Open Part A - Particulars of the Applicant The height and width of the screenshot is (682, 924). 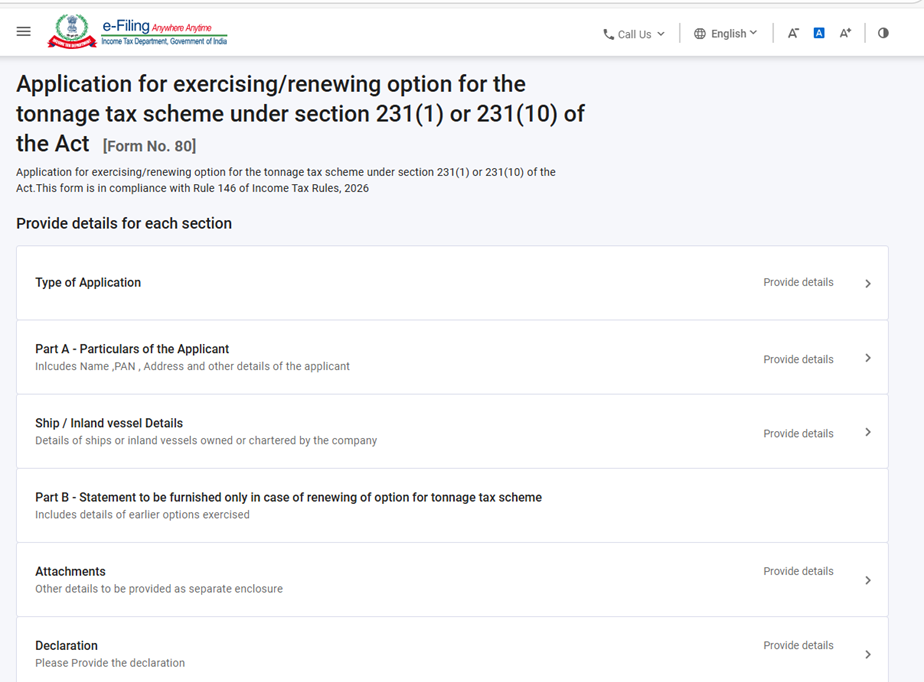[132, 349]
